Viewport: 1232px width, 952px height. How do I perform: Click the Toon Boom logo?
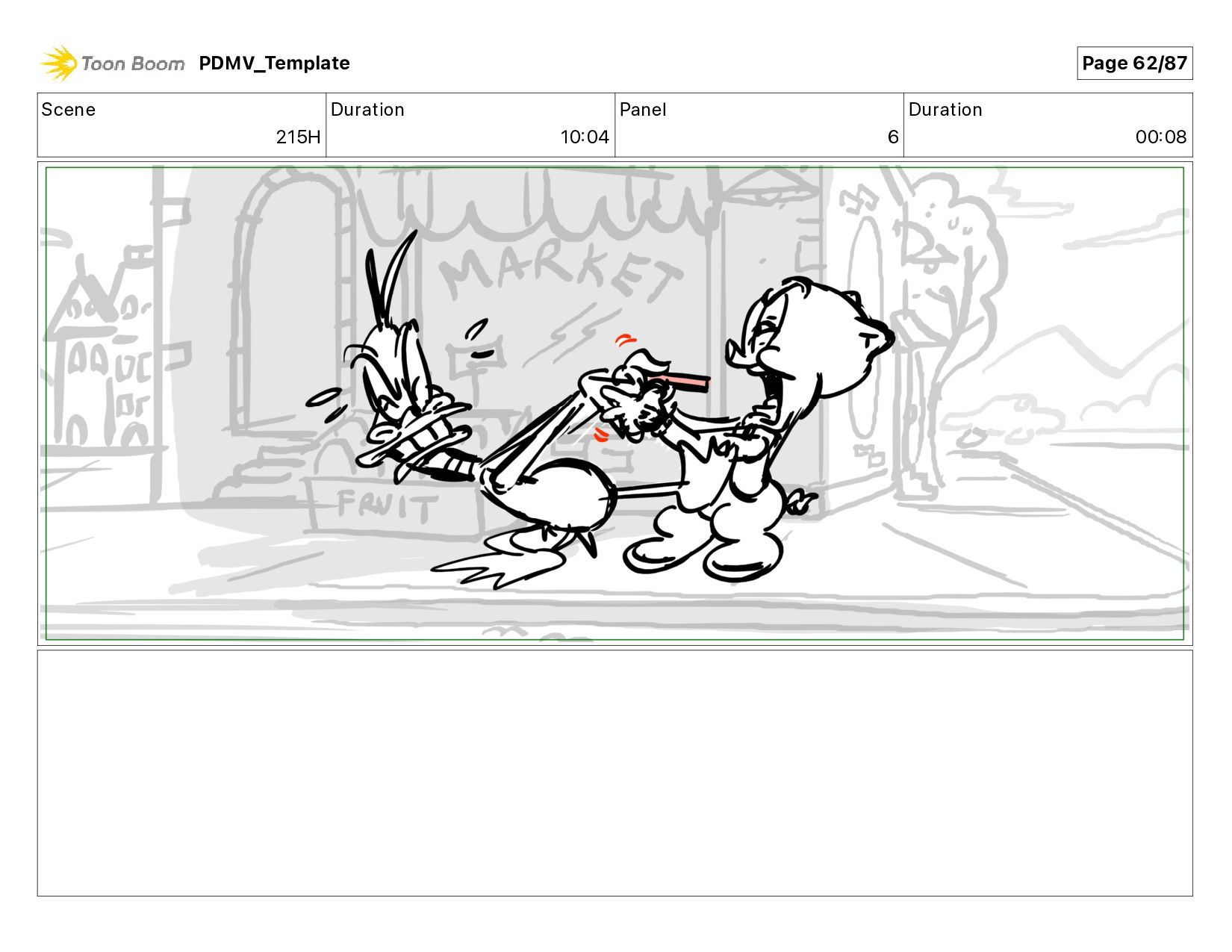[112, 63]
